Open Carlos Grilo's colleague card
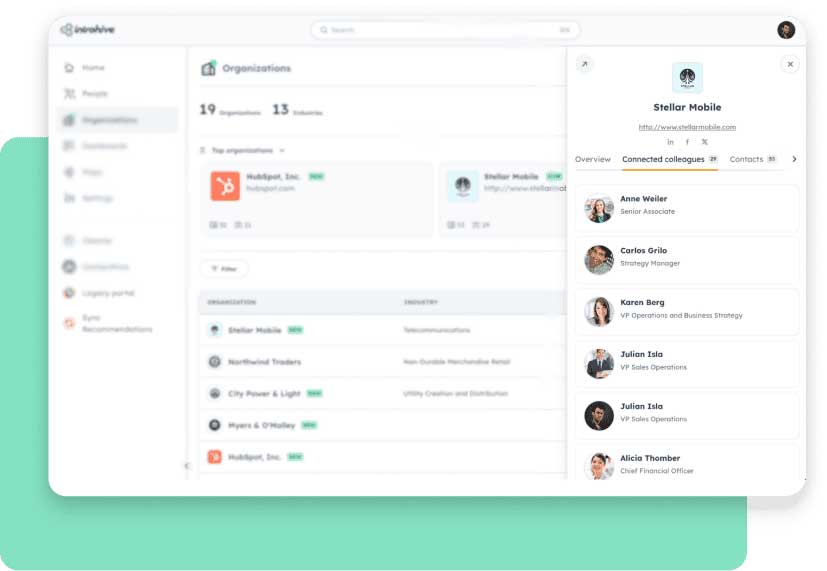Image resolution: width=827 pixels, height=571 pixels. coord(687,259)
